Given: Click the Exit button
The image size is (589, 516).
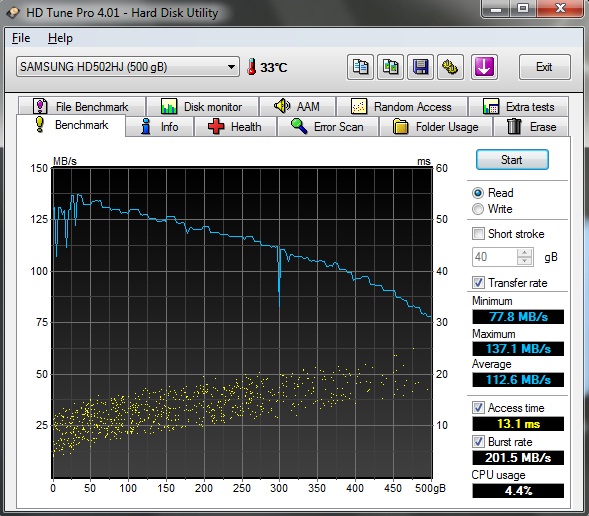Looking at the screenshot, I should point(544,67).
